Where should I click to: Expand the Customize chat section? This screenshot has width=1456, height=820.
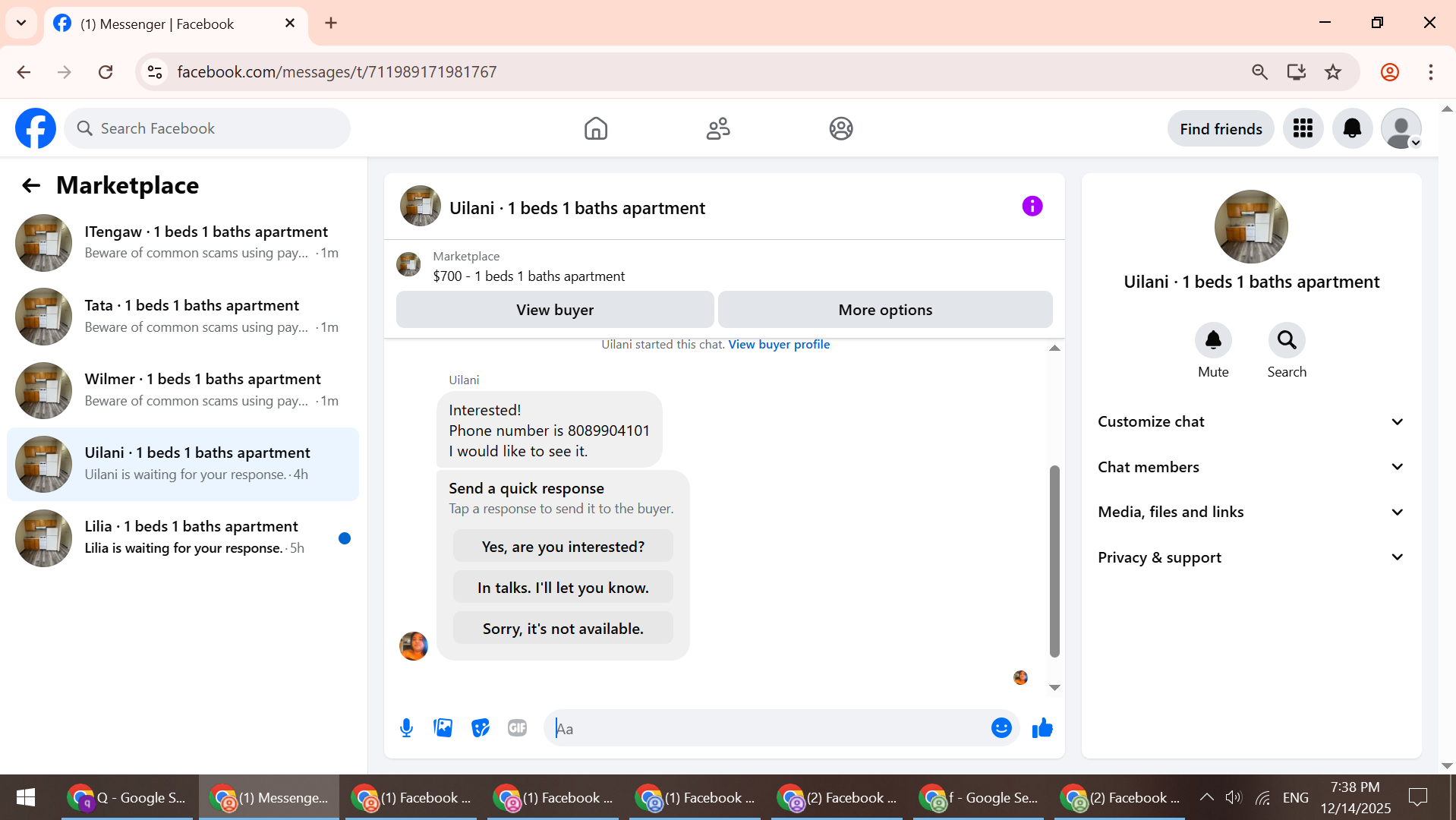coord(1251,421)
